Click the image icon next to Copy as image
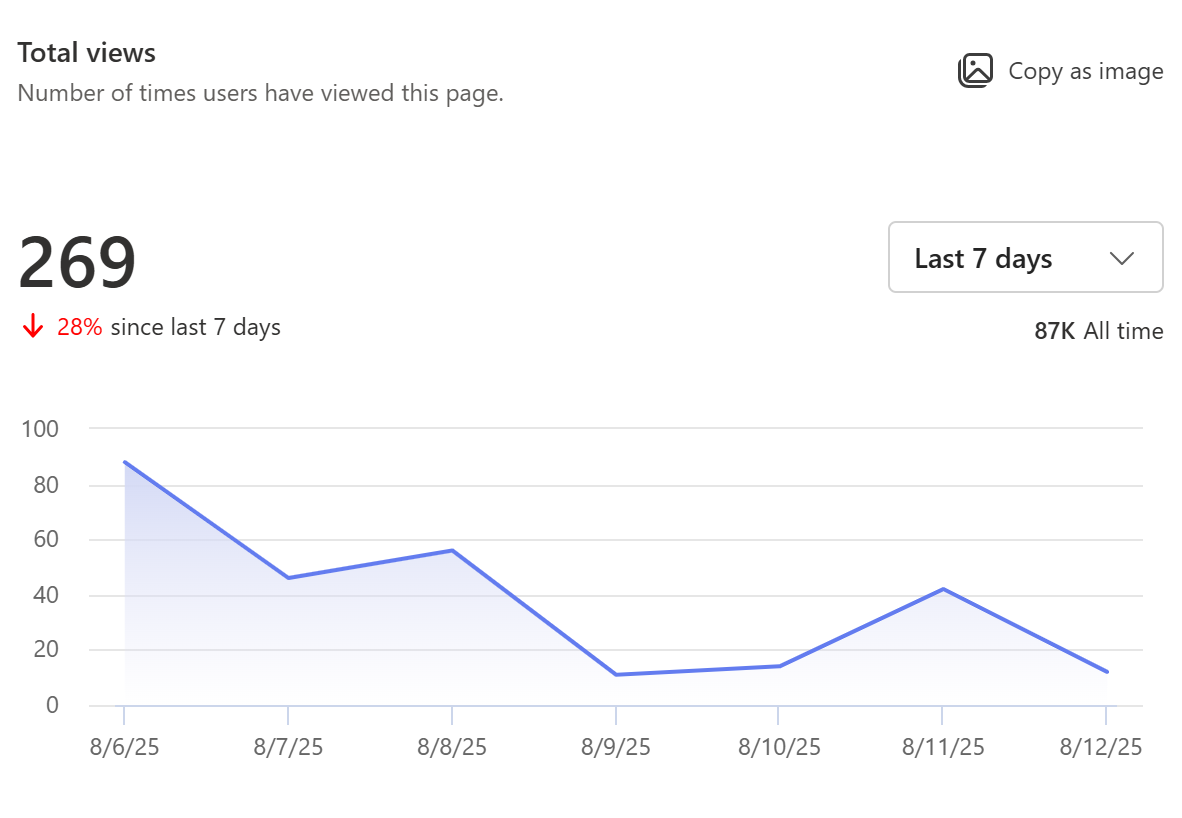 click(x=975, y=70)
